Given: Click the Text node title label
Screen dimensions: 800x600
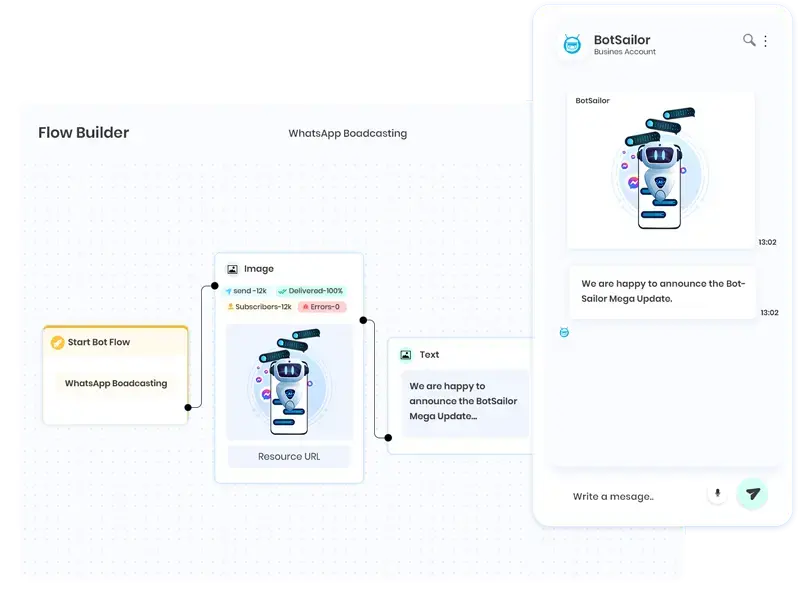Looking at the screenshot, I should (x=429, y=355).
